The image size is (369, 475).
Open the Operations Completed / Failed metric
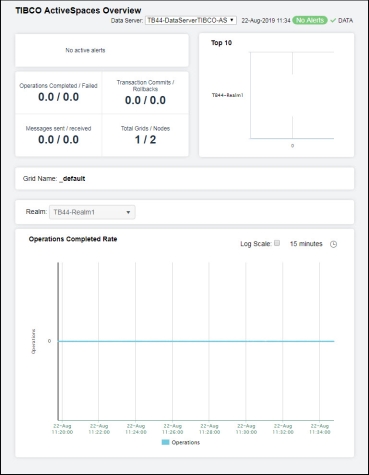point(58,93)
